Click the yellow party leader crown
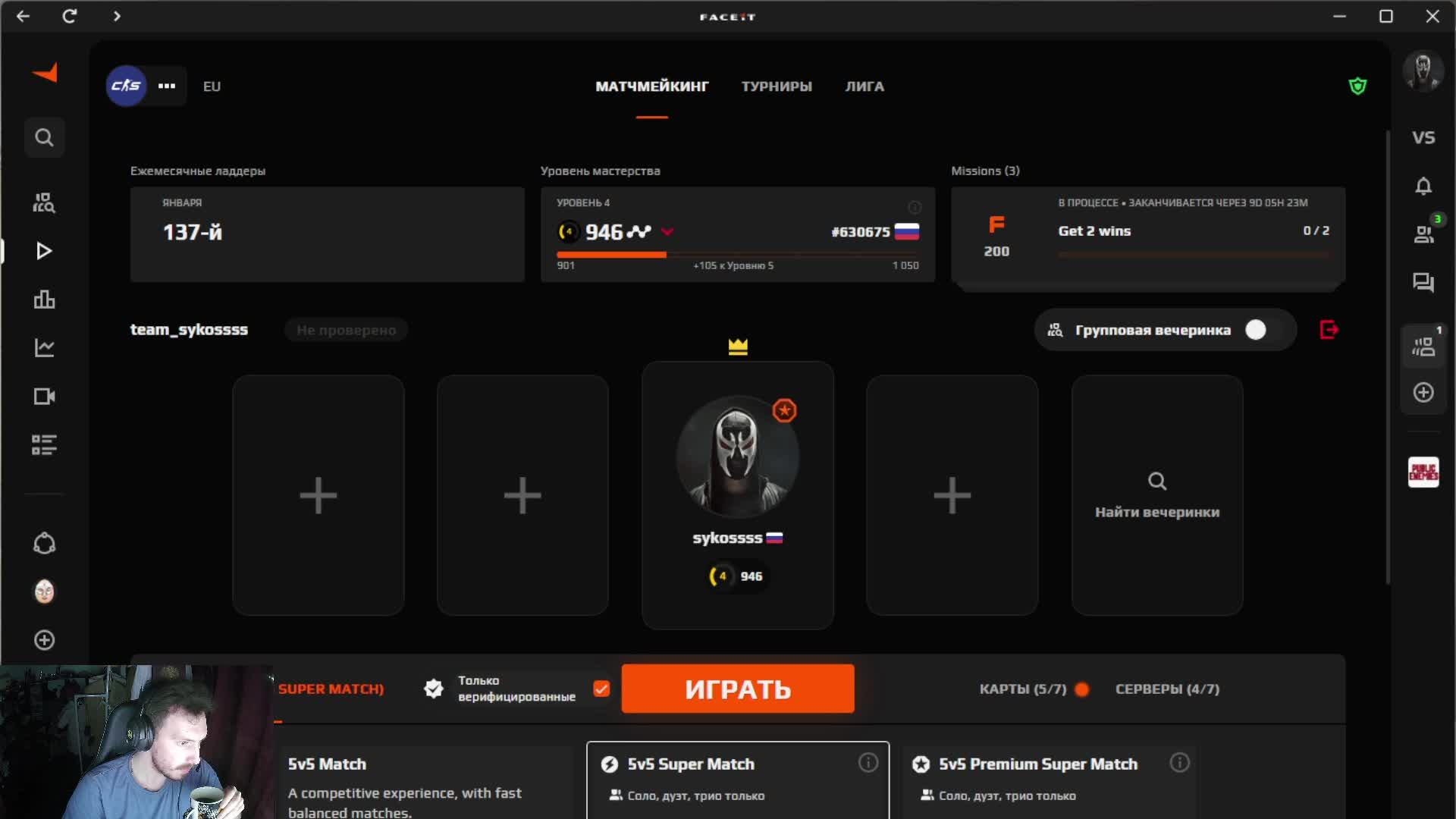 click(738, 347)
